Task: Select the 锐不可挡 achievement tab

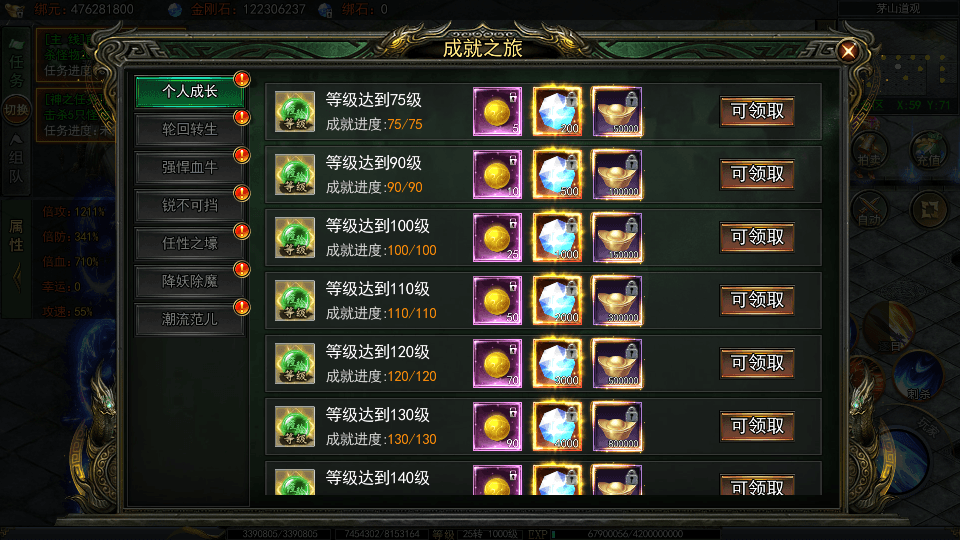Action: (x=189, y=205)
